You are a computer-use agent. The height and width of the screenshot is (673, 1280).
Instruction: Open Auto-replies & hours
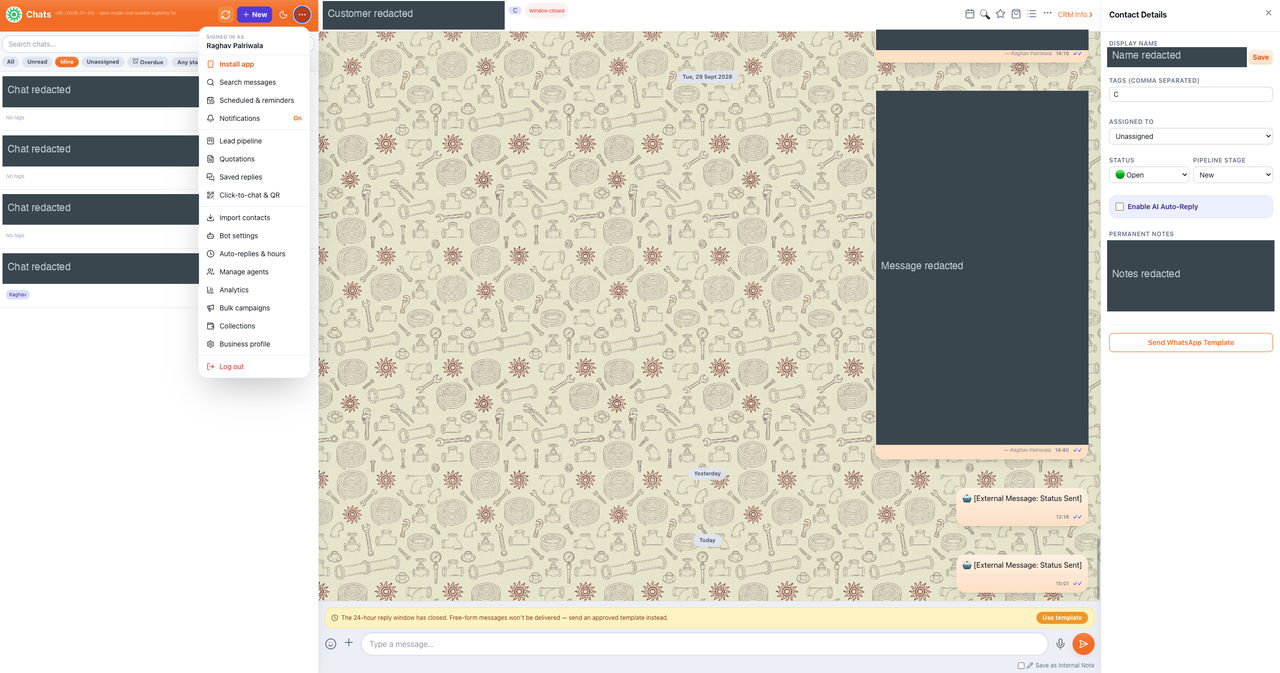click(254, 254)
